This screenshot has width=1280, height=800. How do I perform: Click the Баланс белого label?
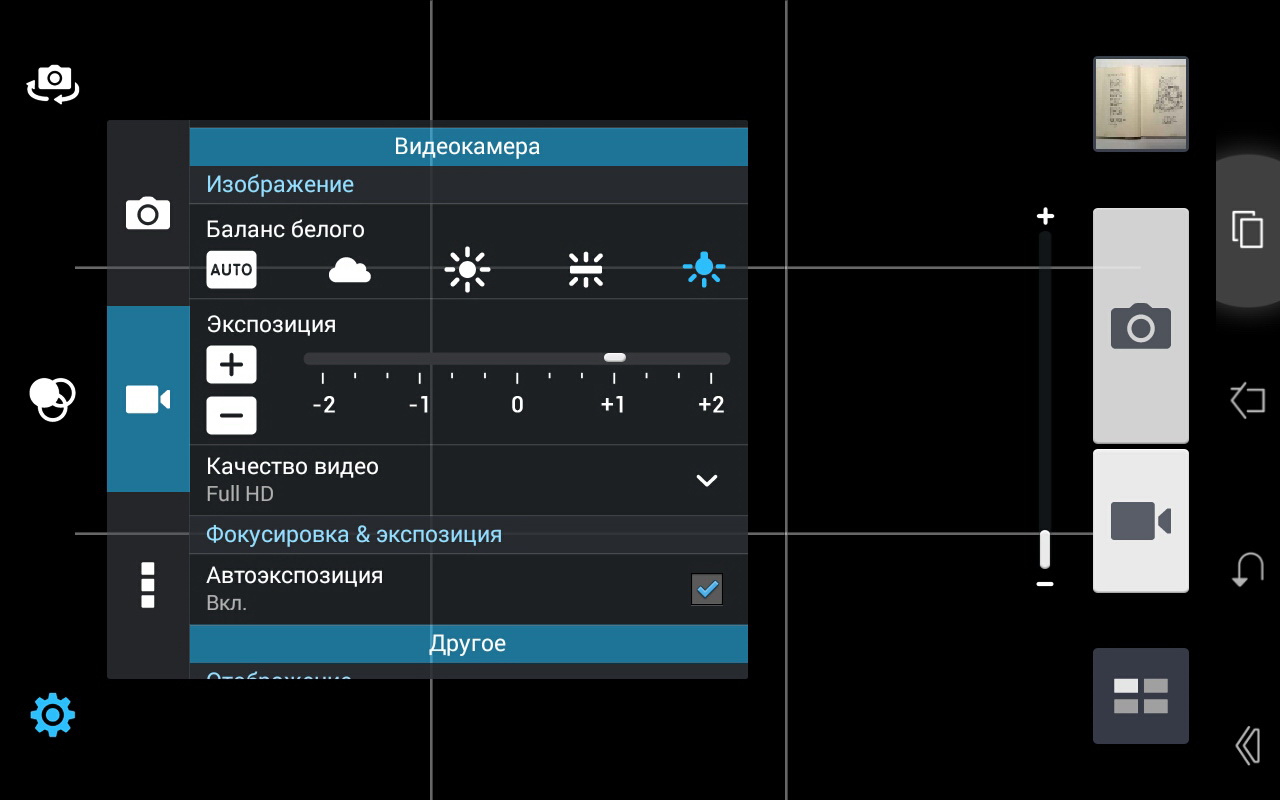pyautogui.click(x=285, y=229)
